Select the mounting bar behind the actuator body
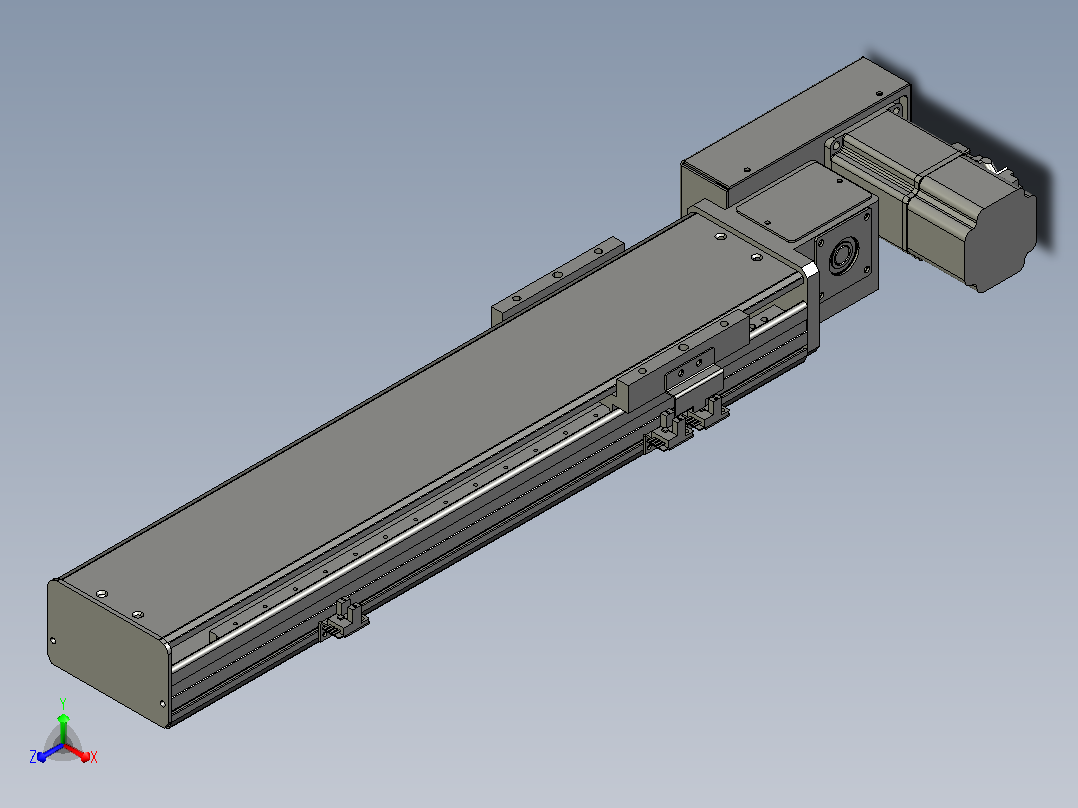This screenshot has width=1078, height=808. tap(557, 281)
